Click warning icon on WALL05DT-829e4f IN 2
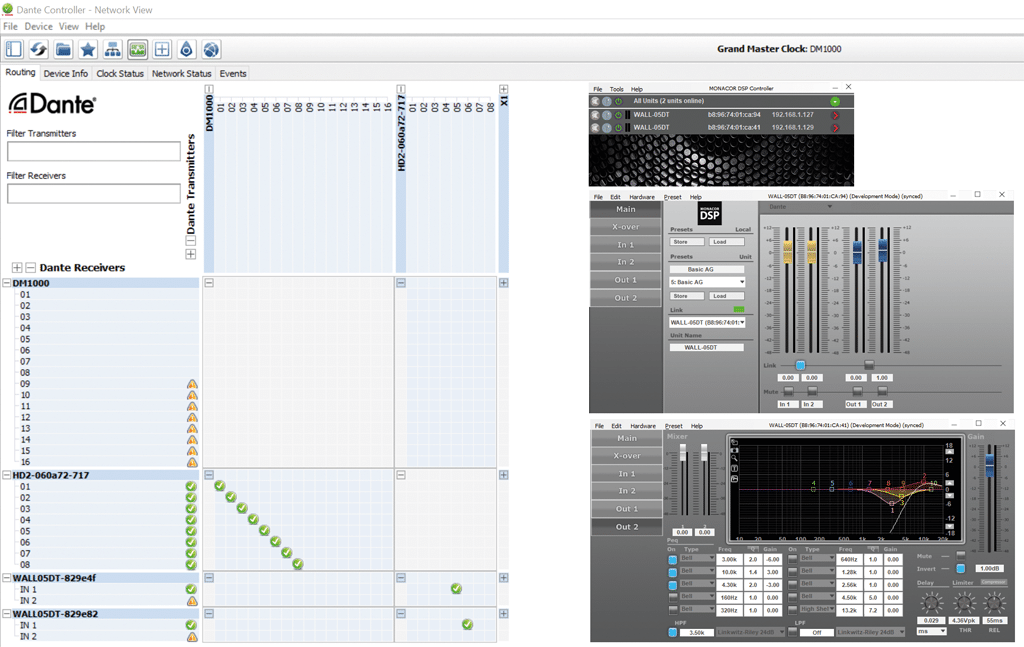This screenshot has width=1024, height=647. pos(192,601)
